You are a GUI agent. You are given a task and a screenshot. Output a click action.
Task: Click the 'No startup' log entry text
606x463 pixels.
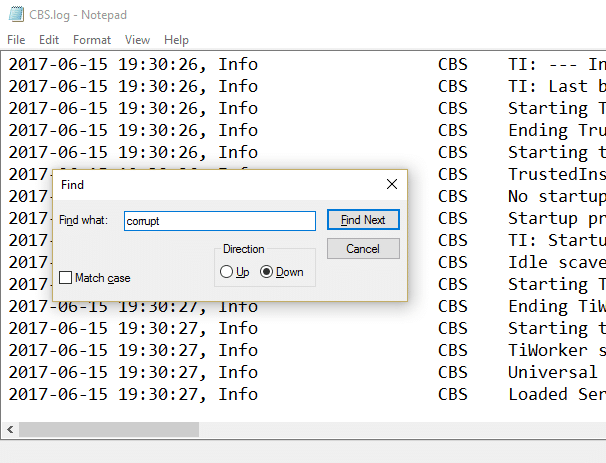coord(557,196)
